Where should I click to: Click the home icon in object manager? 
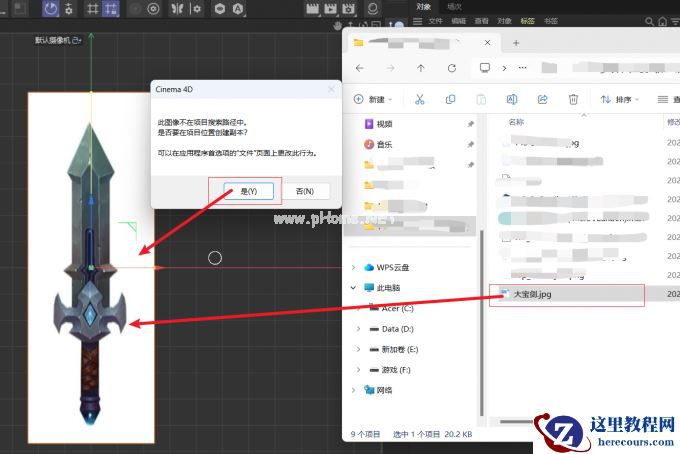pos(662,21)
